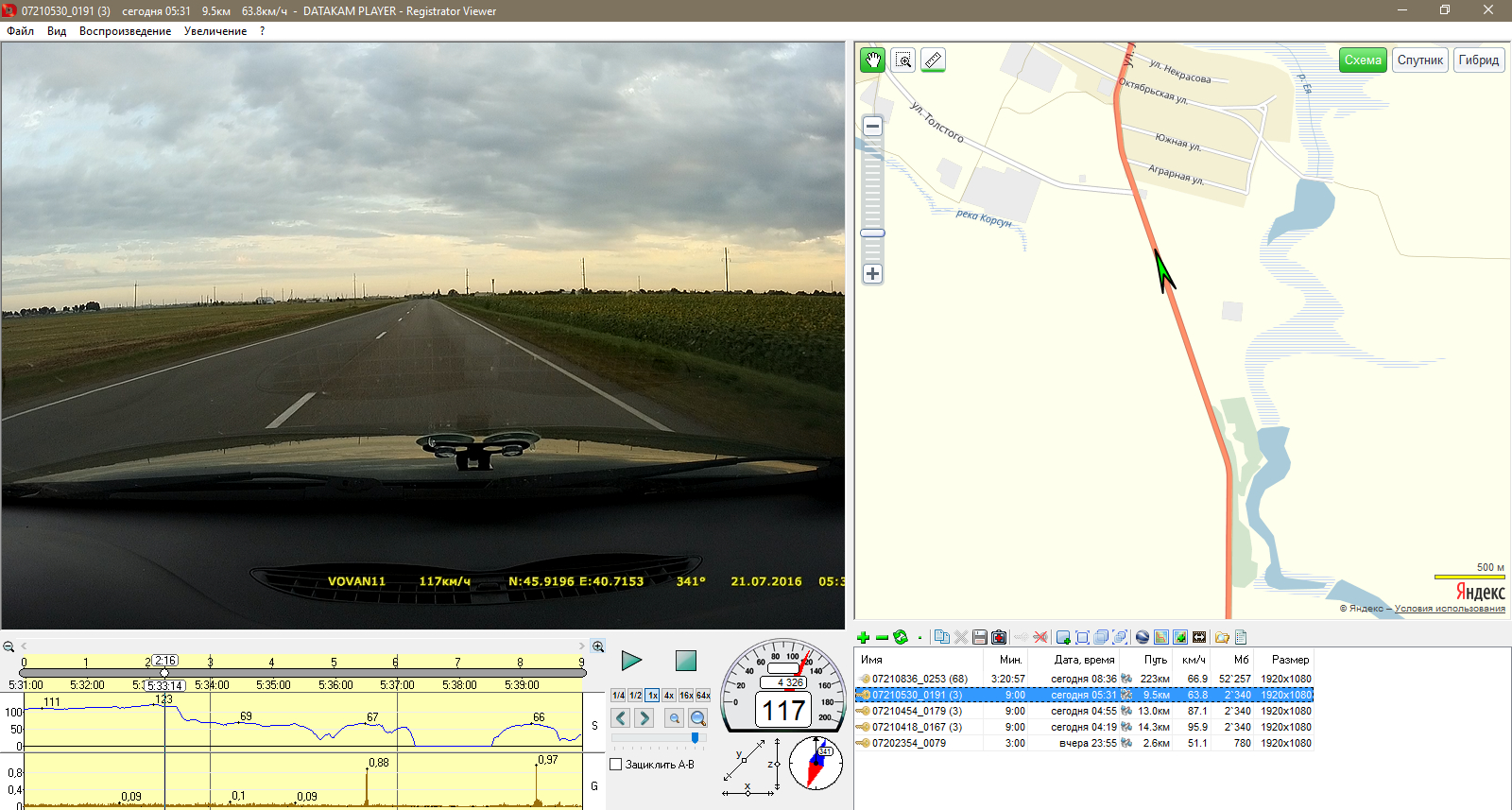The image size is (1512, 810).
Task: Click the filmstrip icon in file toolbar
Action: 1199,638
